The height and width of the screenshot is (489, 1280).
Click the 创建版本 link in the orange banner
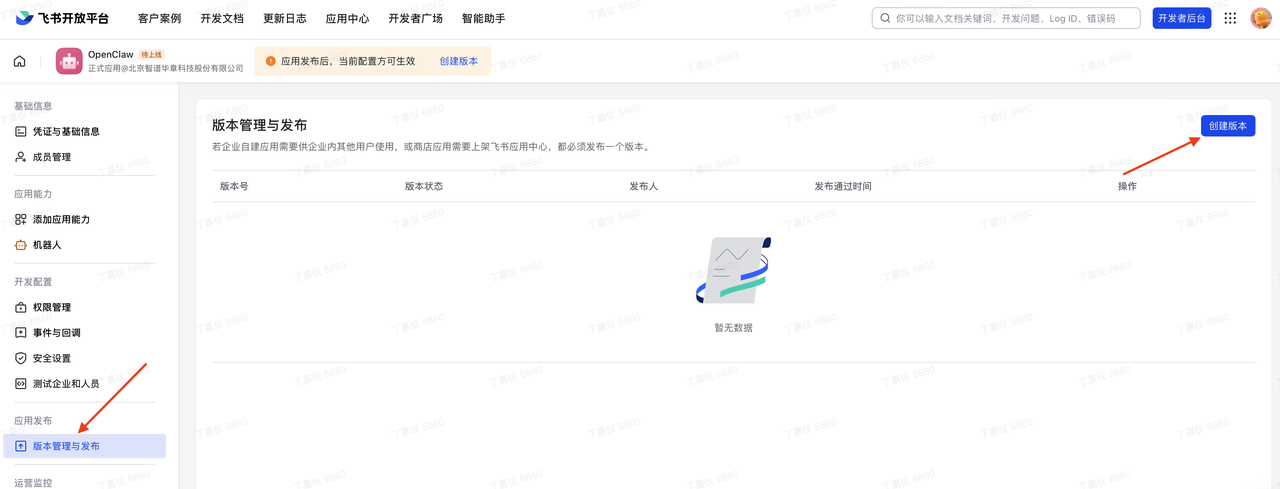[458, 61]
